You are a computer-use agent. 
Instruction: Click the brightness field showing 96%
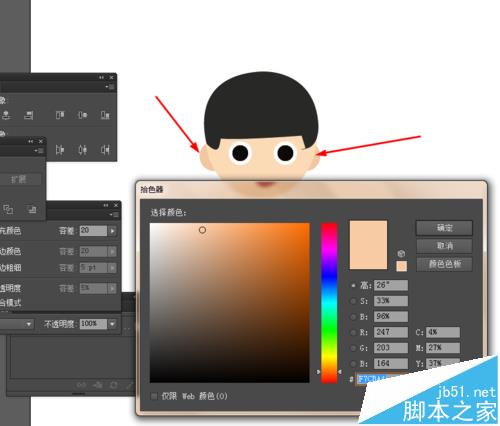coord(391,317)
